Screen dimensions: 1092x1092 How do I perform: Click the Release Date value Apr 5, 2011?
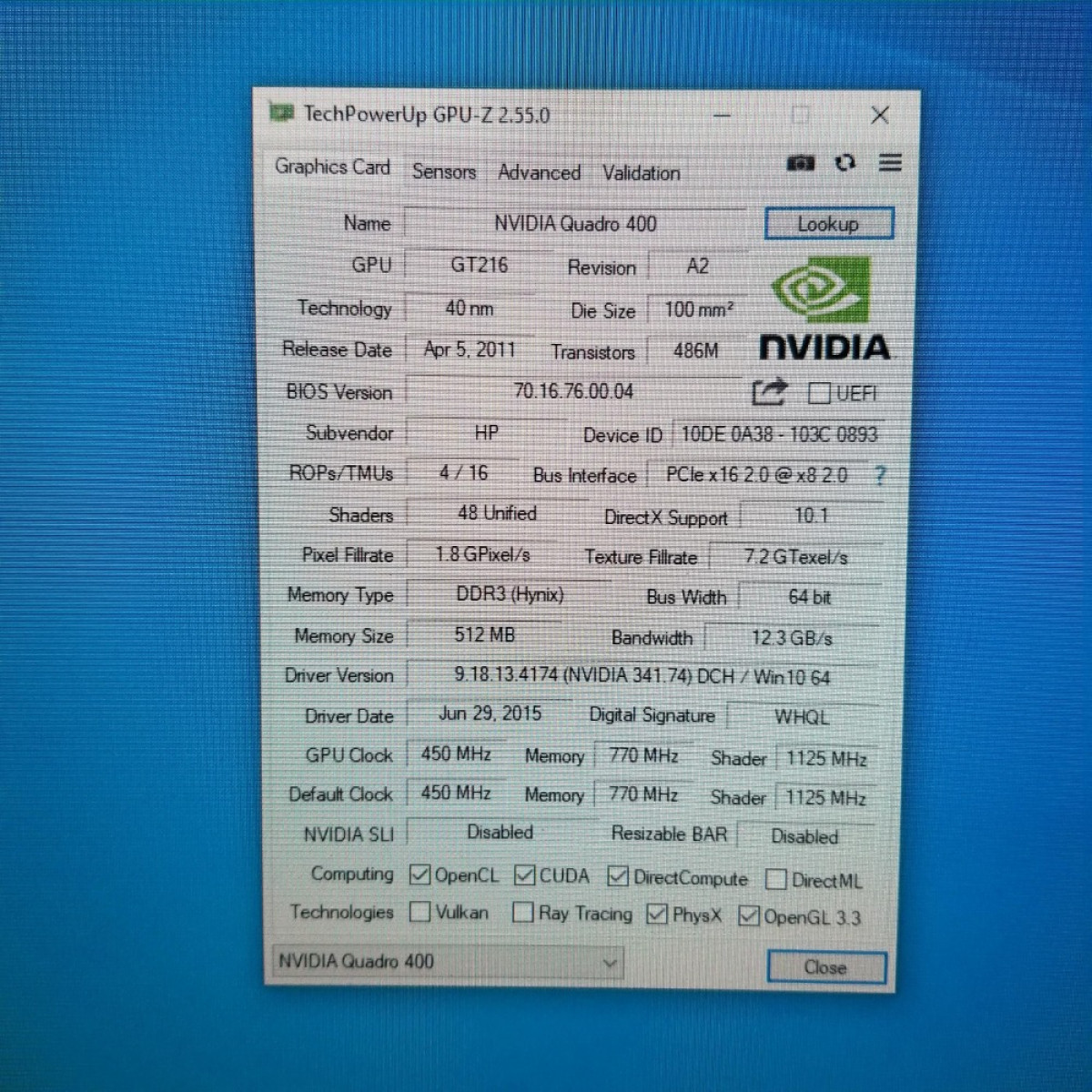pos(470,349)
